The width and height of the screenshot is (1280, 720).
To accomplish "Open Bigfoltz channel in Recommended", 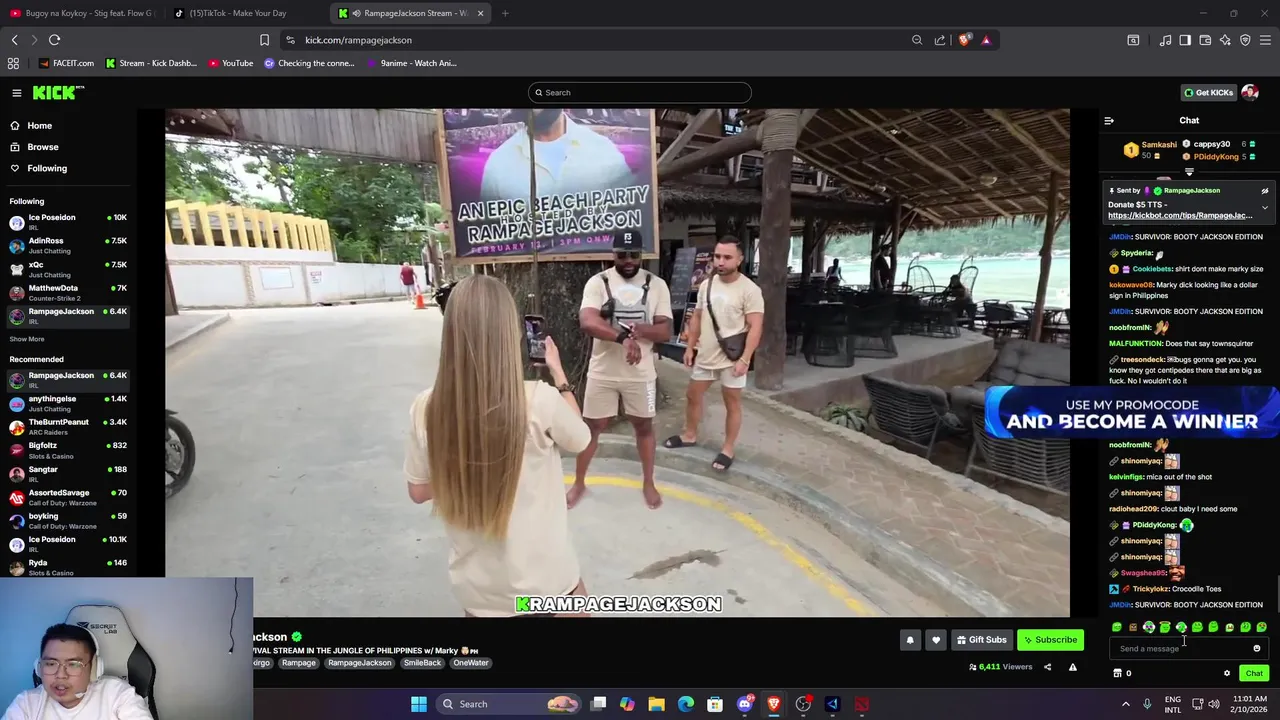I will 68,450.
